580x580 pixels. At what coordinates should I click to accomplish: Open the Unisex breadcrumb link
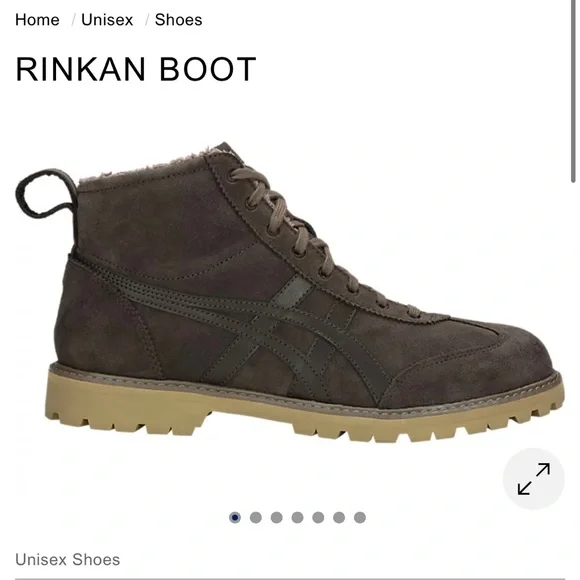pyautogui.click(x=107, y=20)
